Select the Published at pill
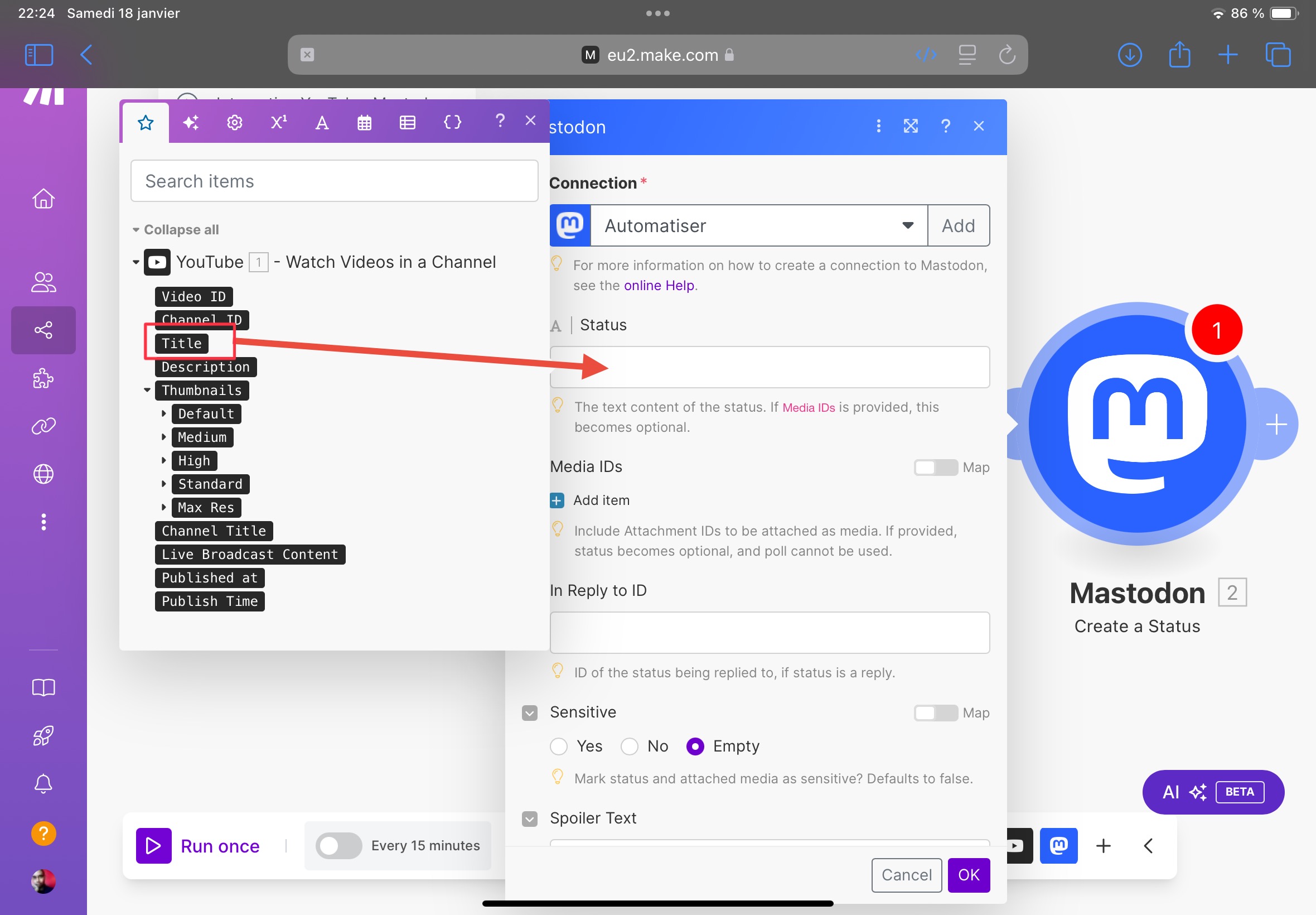Image resolution: width=1316 pixels, height=915 pixels. coord(210,578)
